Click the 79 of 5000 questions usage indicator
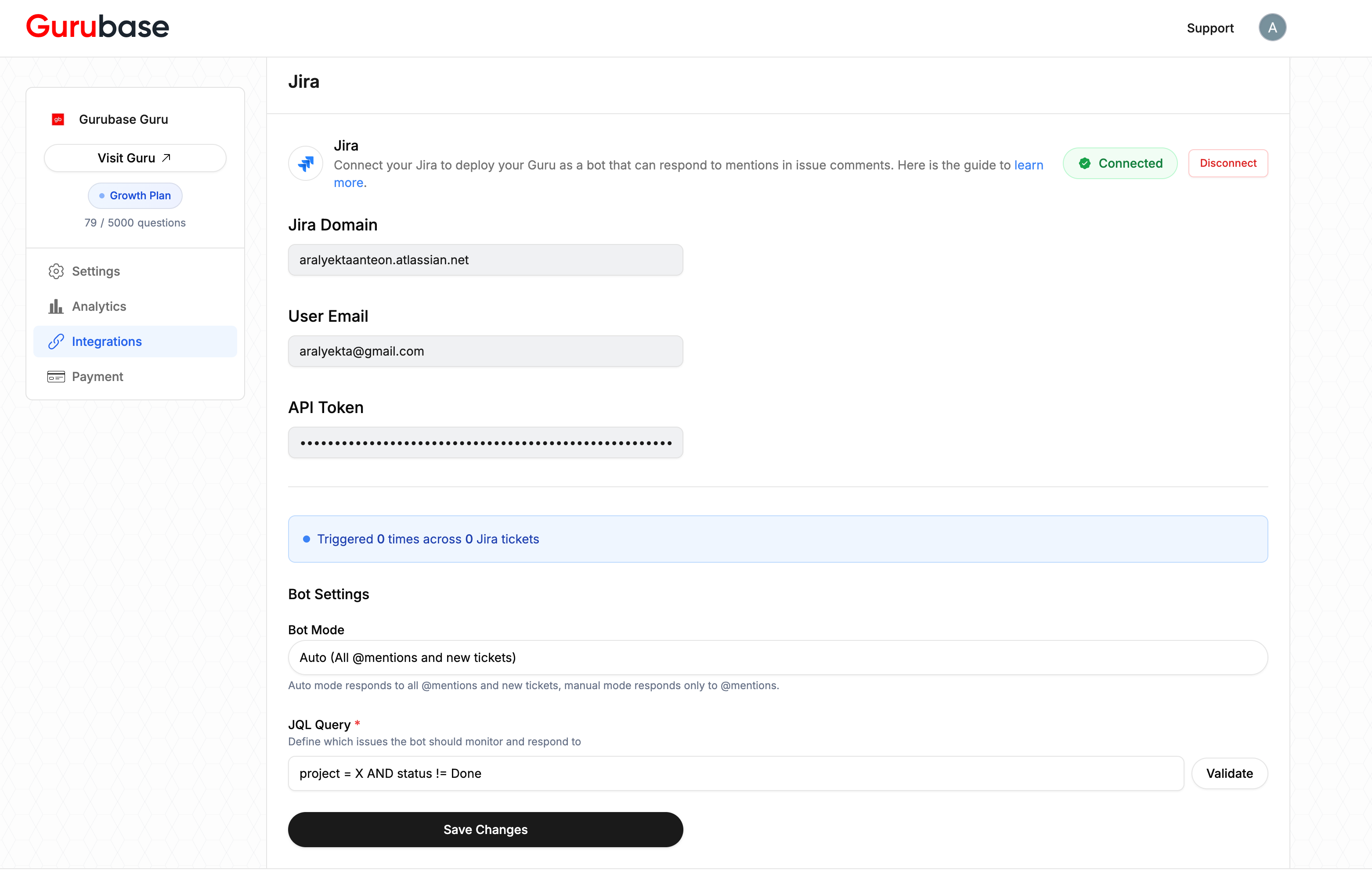The image size is (1372, 870). coord(134,223)
